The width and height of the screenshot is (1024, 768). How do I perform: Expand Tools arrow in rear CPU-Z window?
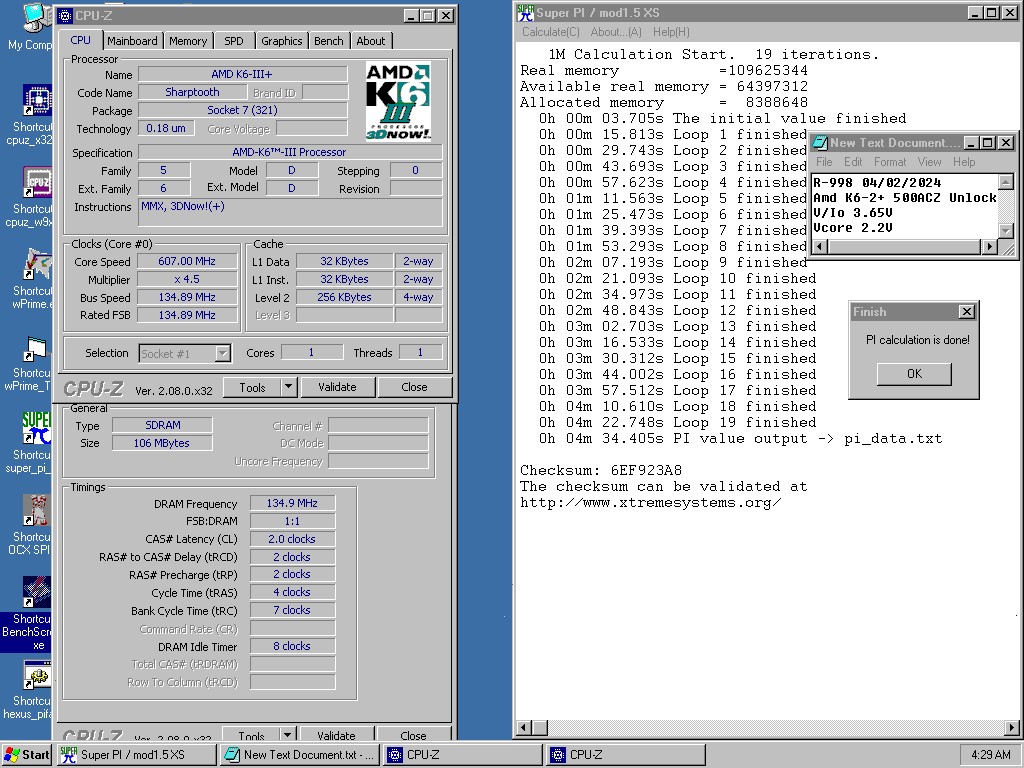tap(288, 735)
